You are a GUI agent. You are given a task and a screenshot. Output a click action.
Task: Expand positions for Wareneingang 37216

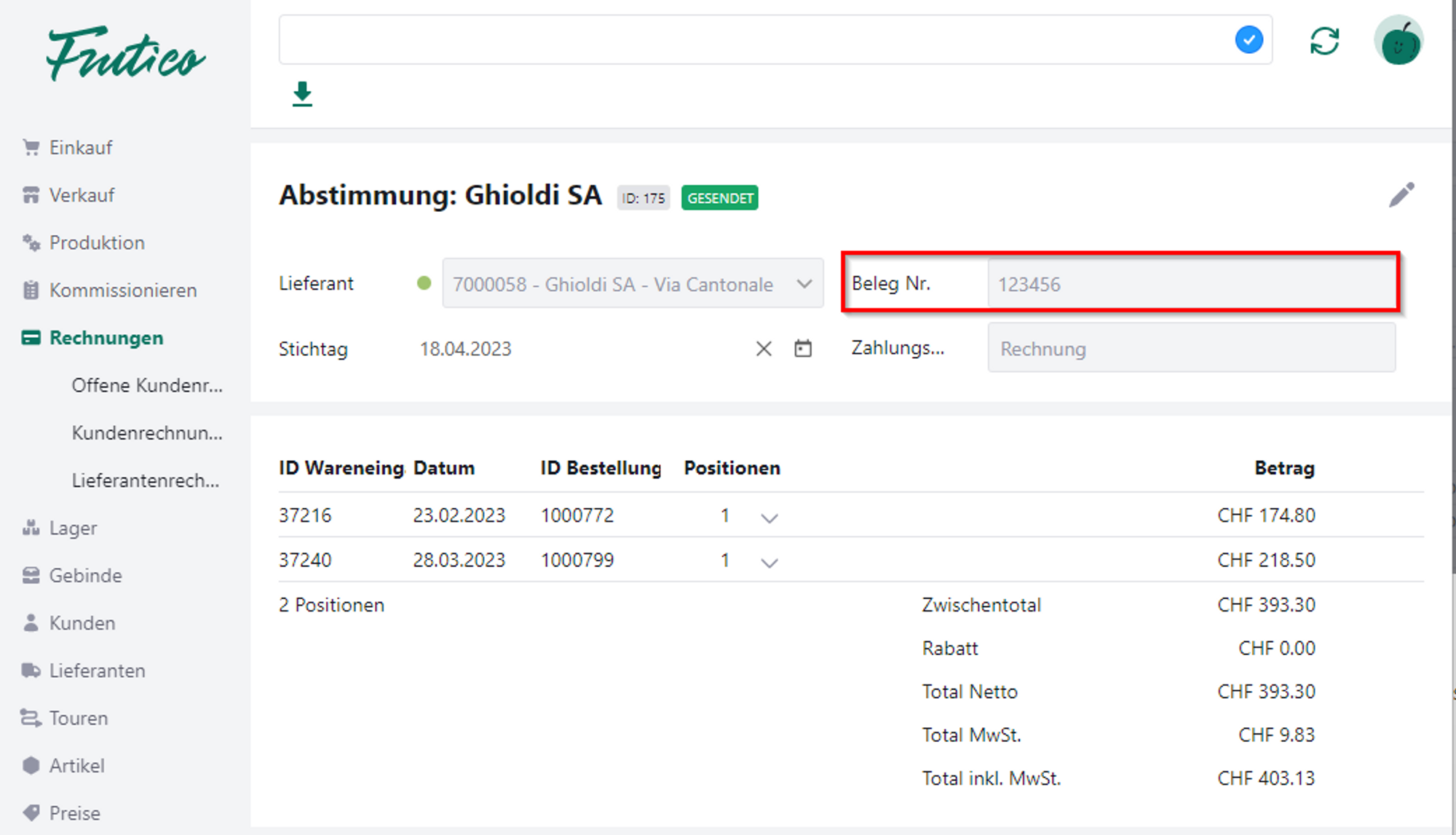pyautogui.click(x=769, y=518)
